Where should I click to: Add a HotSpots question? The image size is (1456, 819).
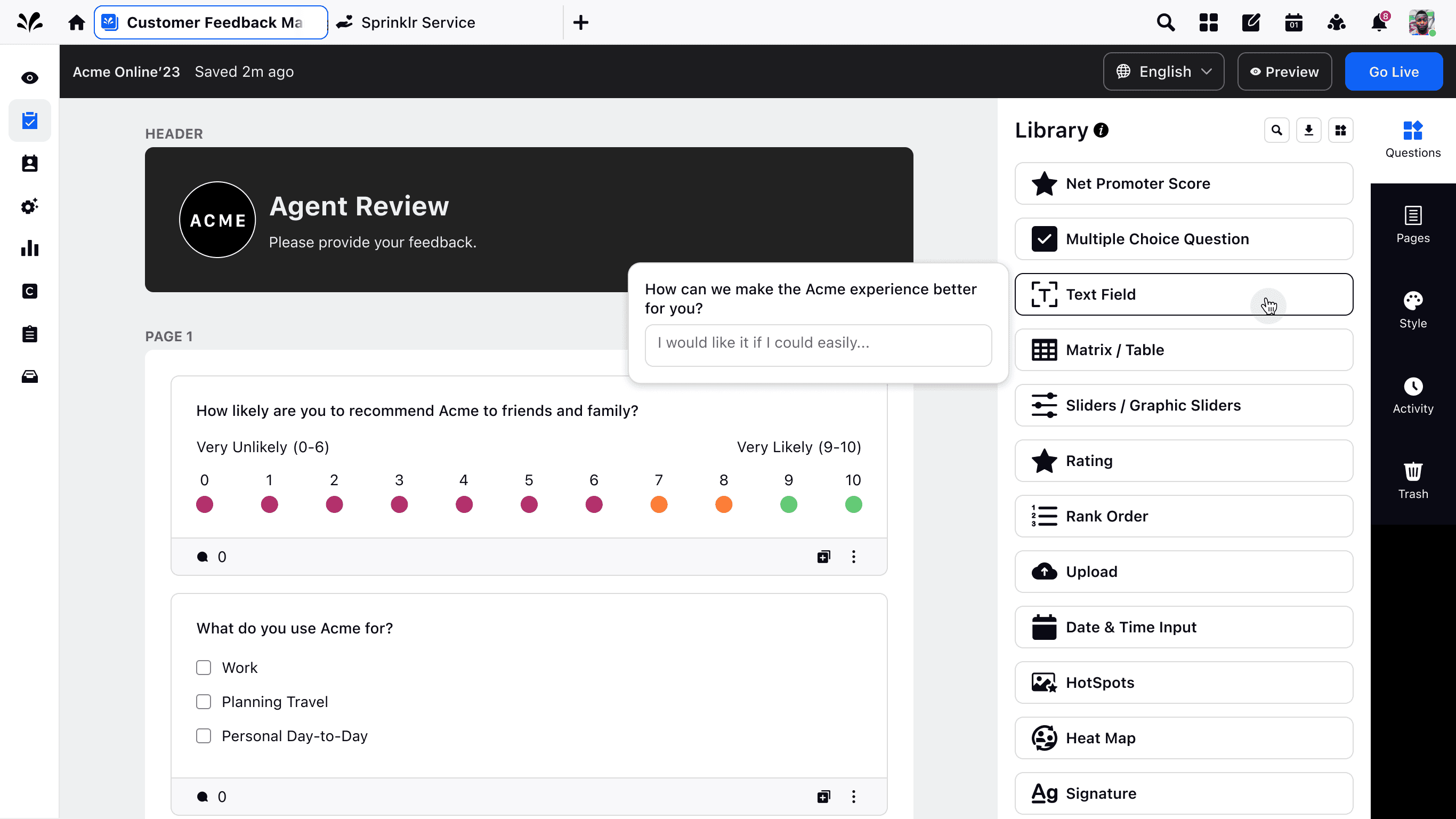tap(1184, 682)
